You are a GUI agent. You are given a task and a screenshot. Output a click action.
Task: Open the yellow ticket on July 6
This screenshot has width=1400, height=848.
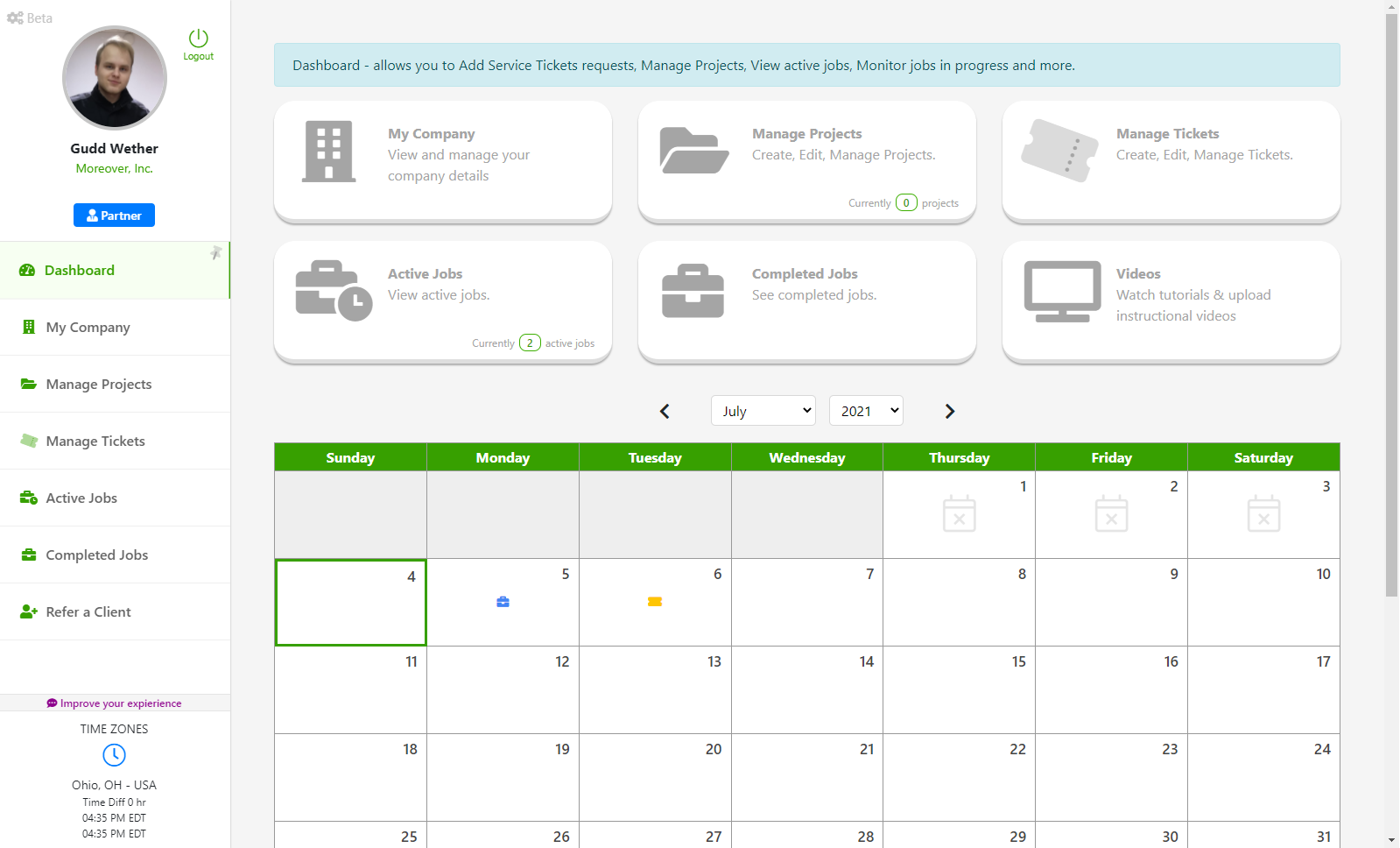coord(655,602)
